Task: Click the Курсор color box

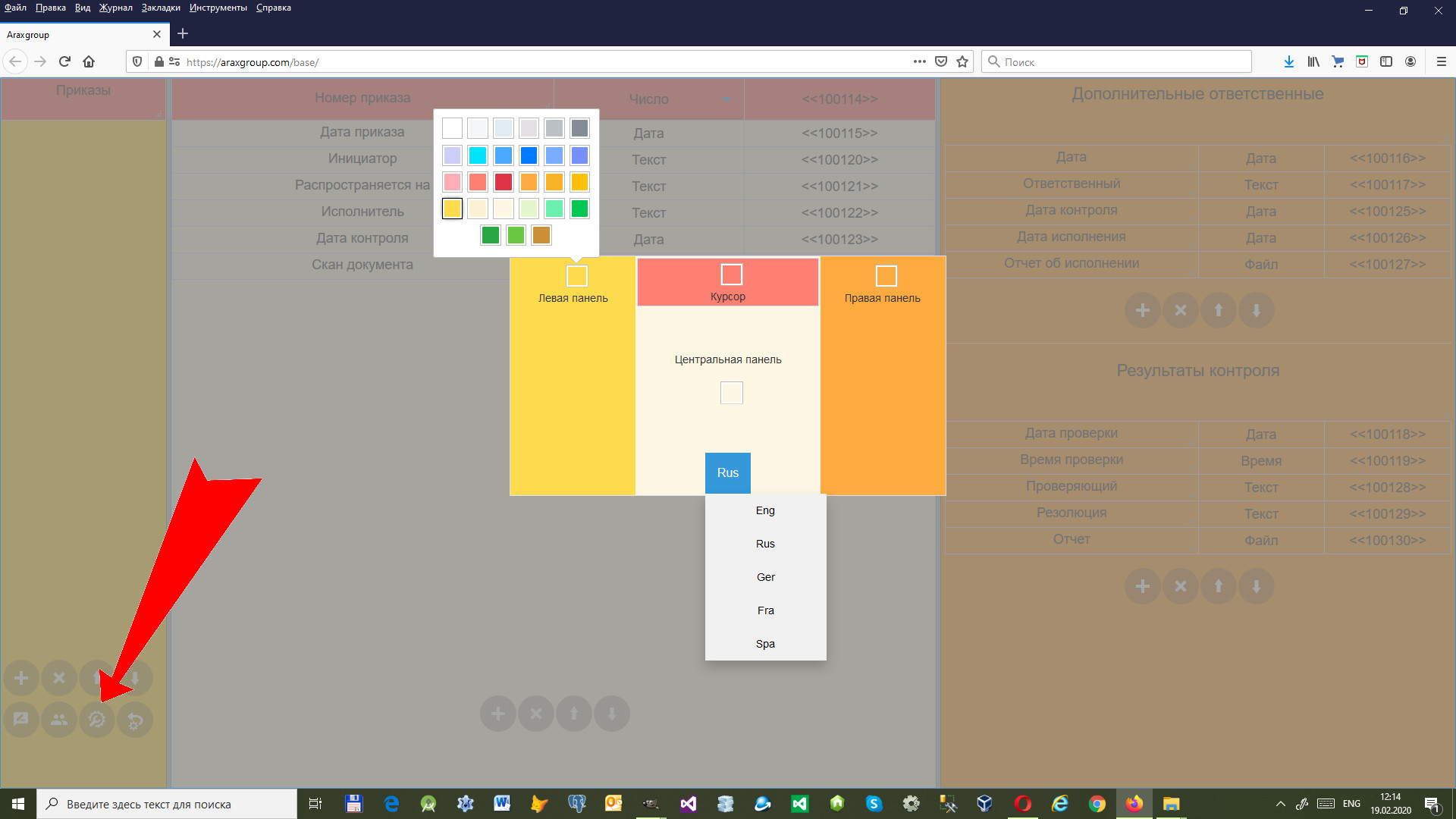Action: pyautogui.click(x=731, y=274)
